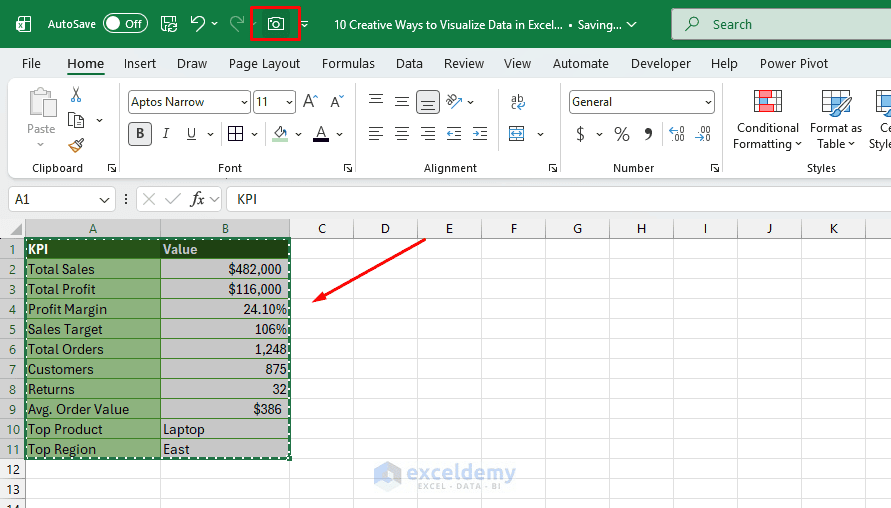Click the Center alignment icon
This screenshot has width=891, height=508.
[x=402, y=134]
